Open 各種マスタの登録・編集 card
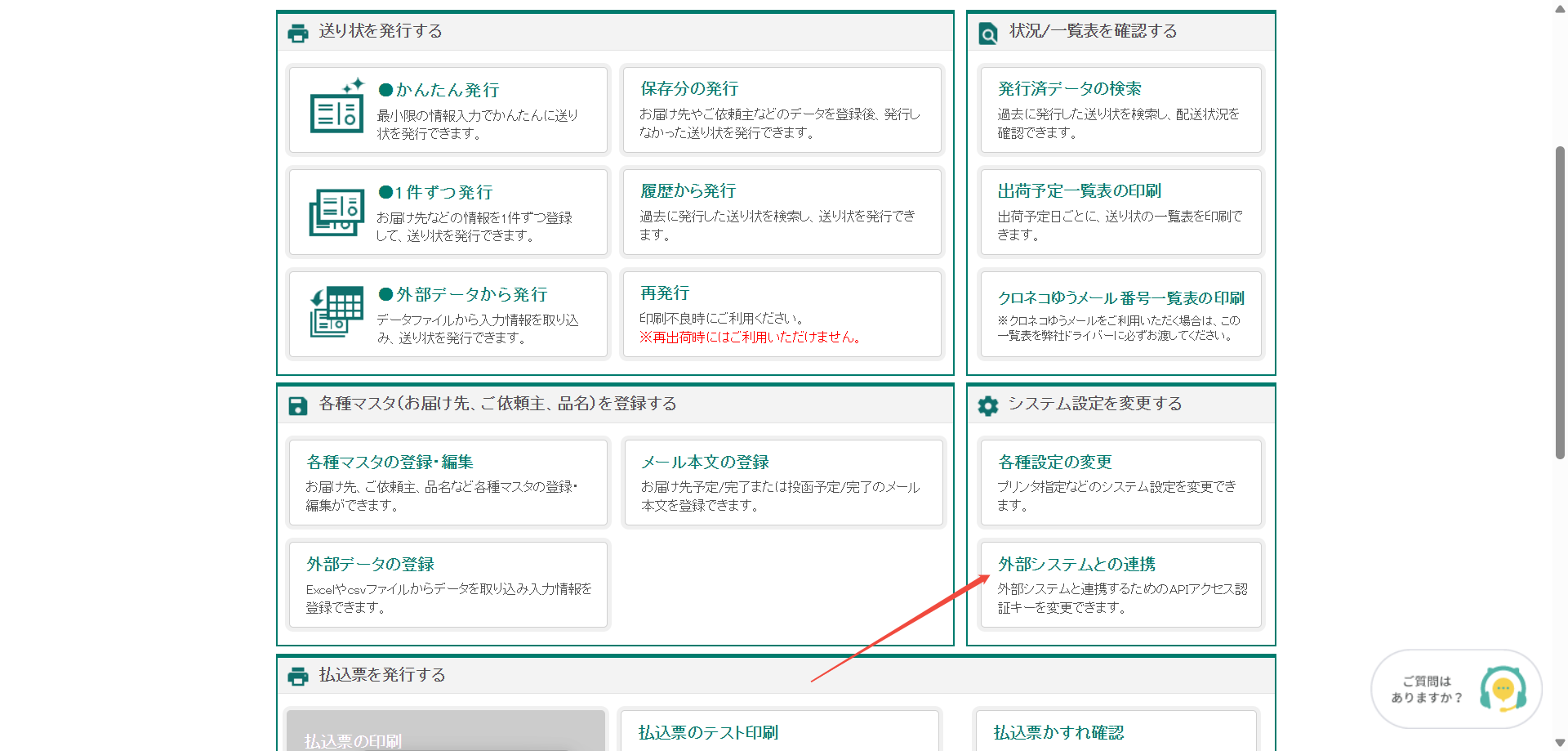This screenshot has width=1568, height=751. (448, 483)
